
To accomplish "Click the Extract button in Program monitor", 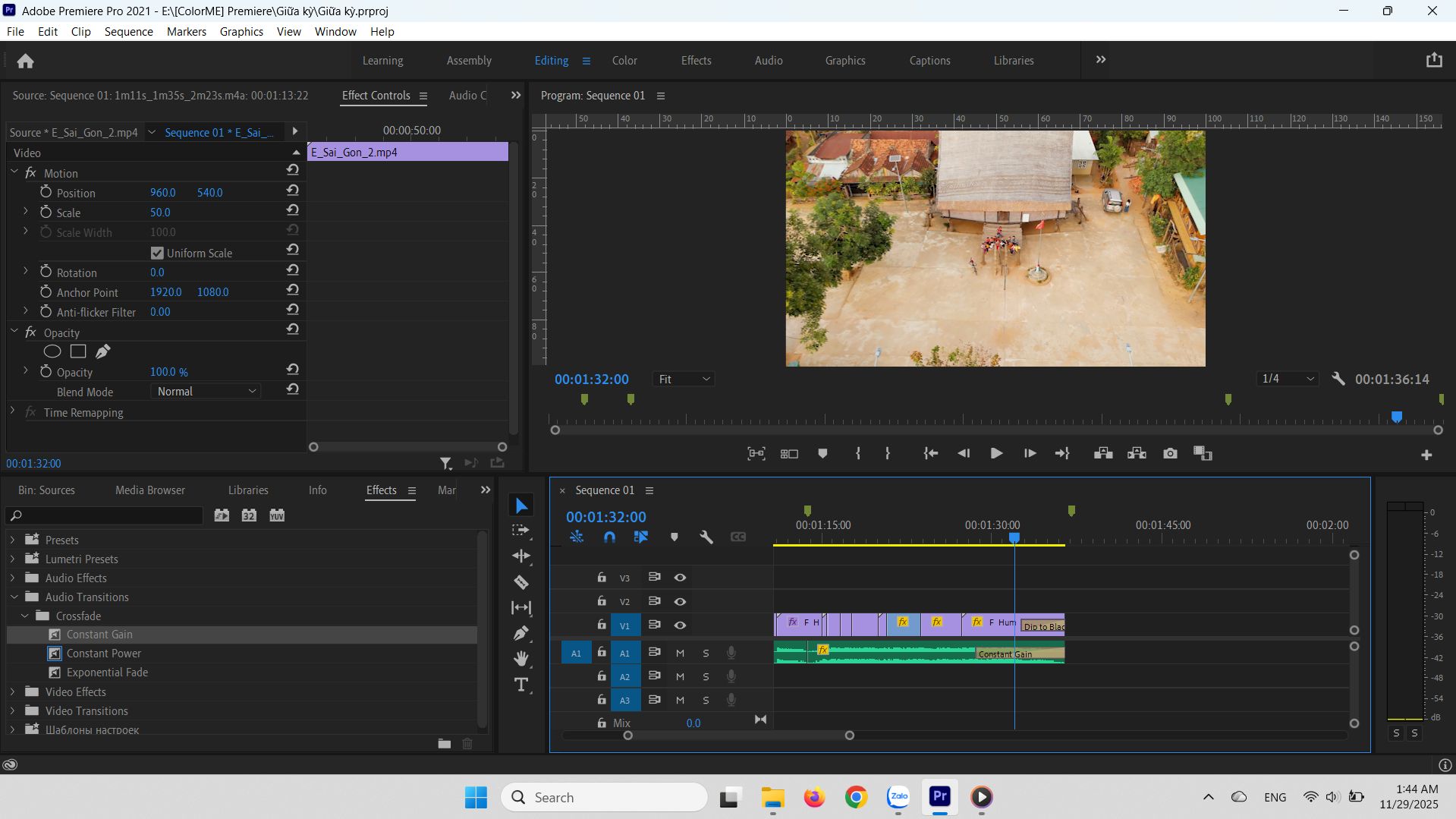I will 1137,453.
